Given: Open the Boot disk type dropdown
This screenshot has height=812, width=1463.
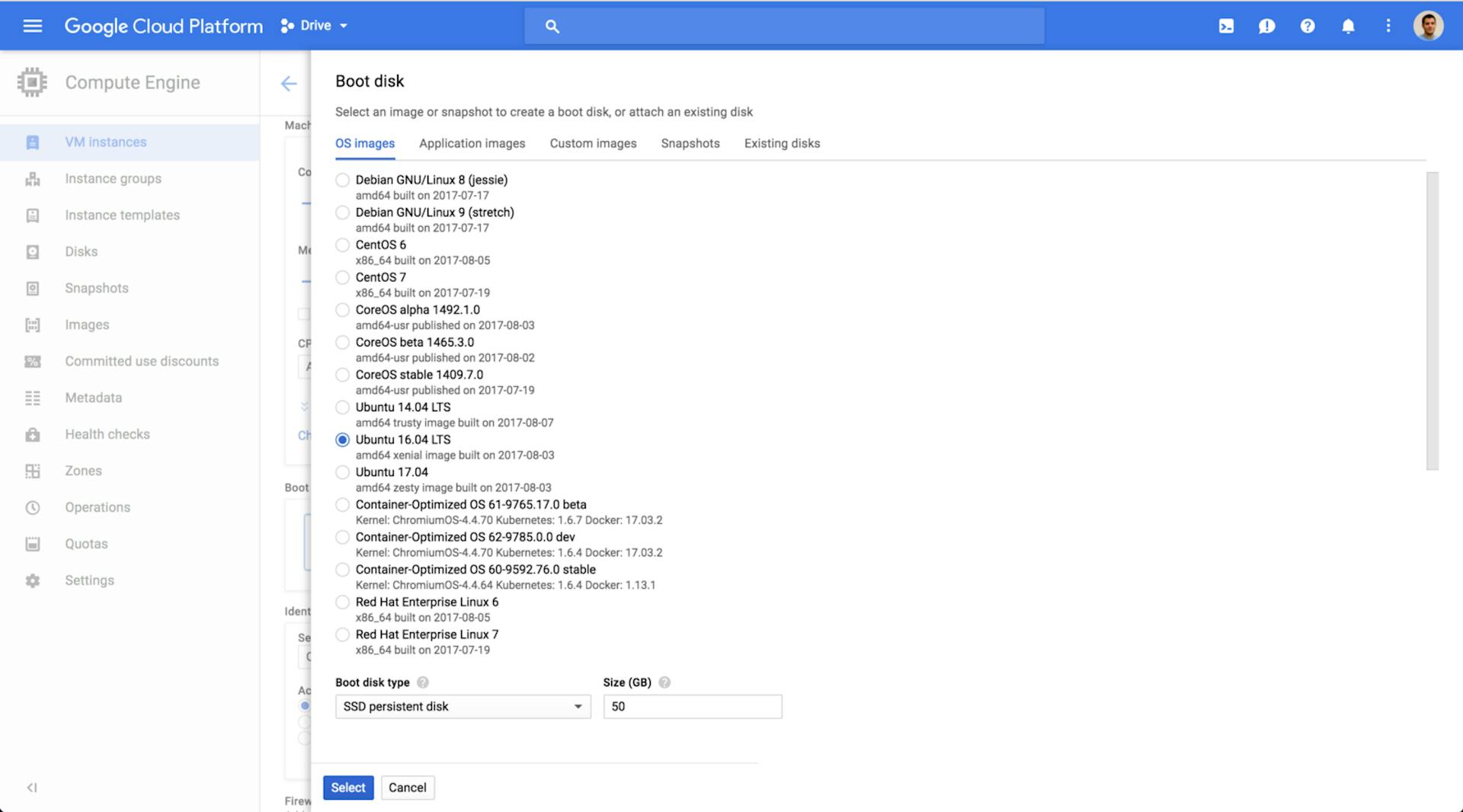Looking at the screenshot, I should coord(462,706).
